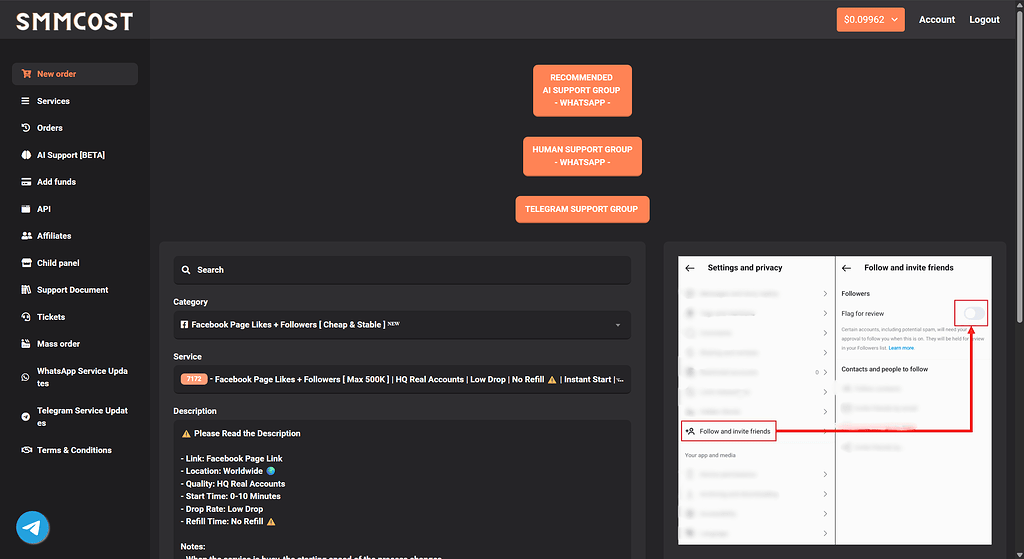1024x559 pixels.
Task: Click the Affiliates people icon
Action: (x=27, y=236)
